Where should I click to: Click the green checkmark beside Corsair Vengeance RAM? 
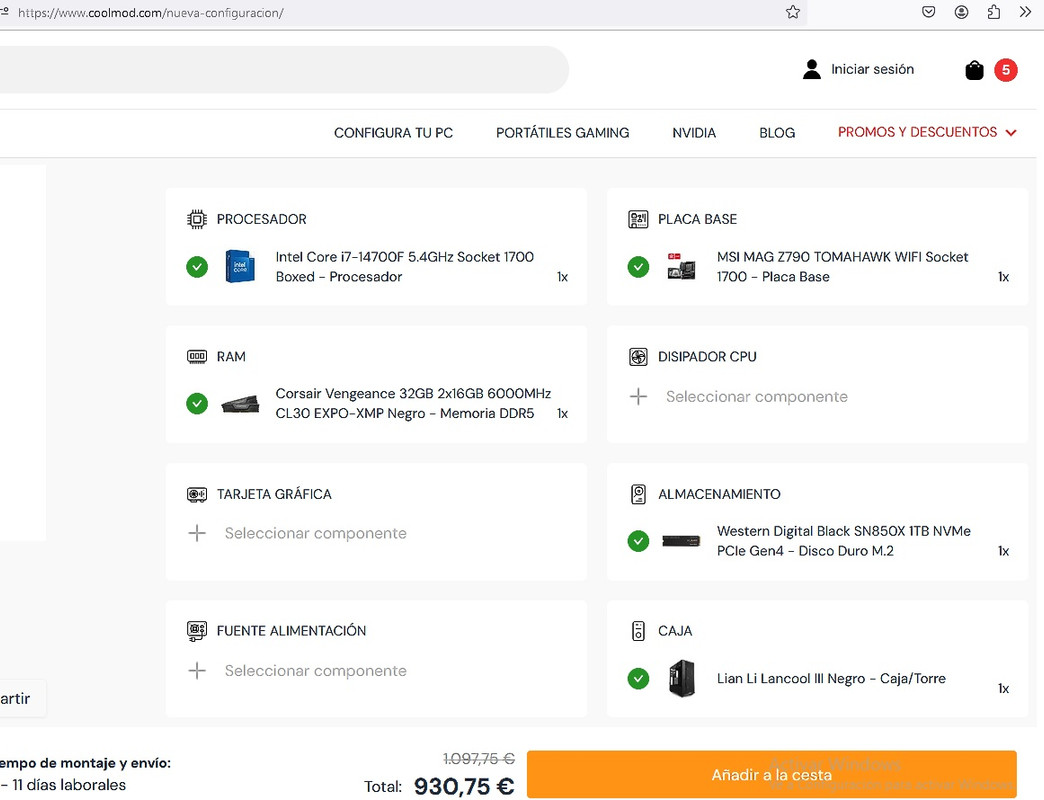[x=197, y=403]
